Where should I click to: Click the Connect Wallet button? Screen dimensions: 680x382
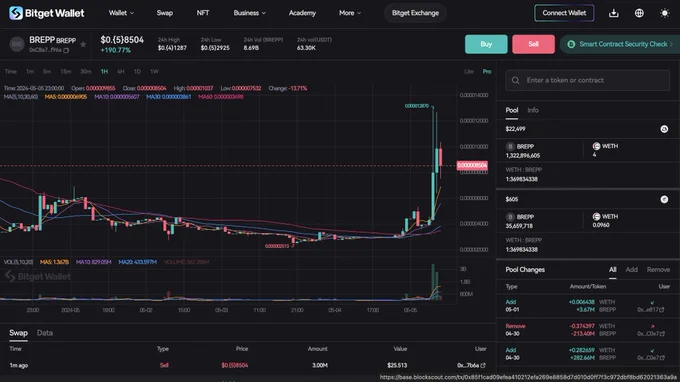coord(564,13)
